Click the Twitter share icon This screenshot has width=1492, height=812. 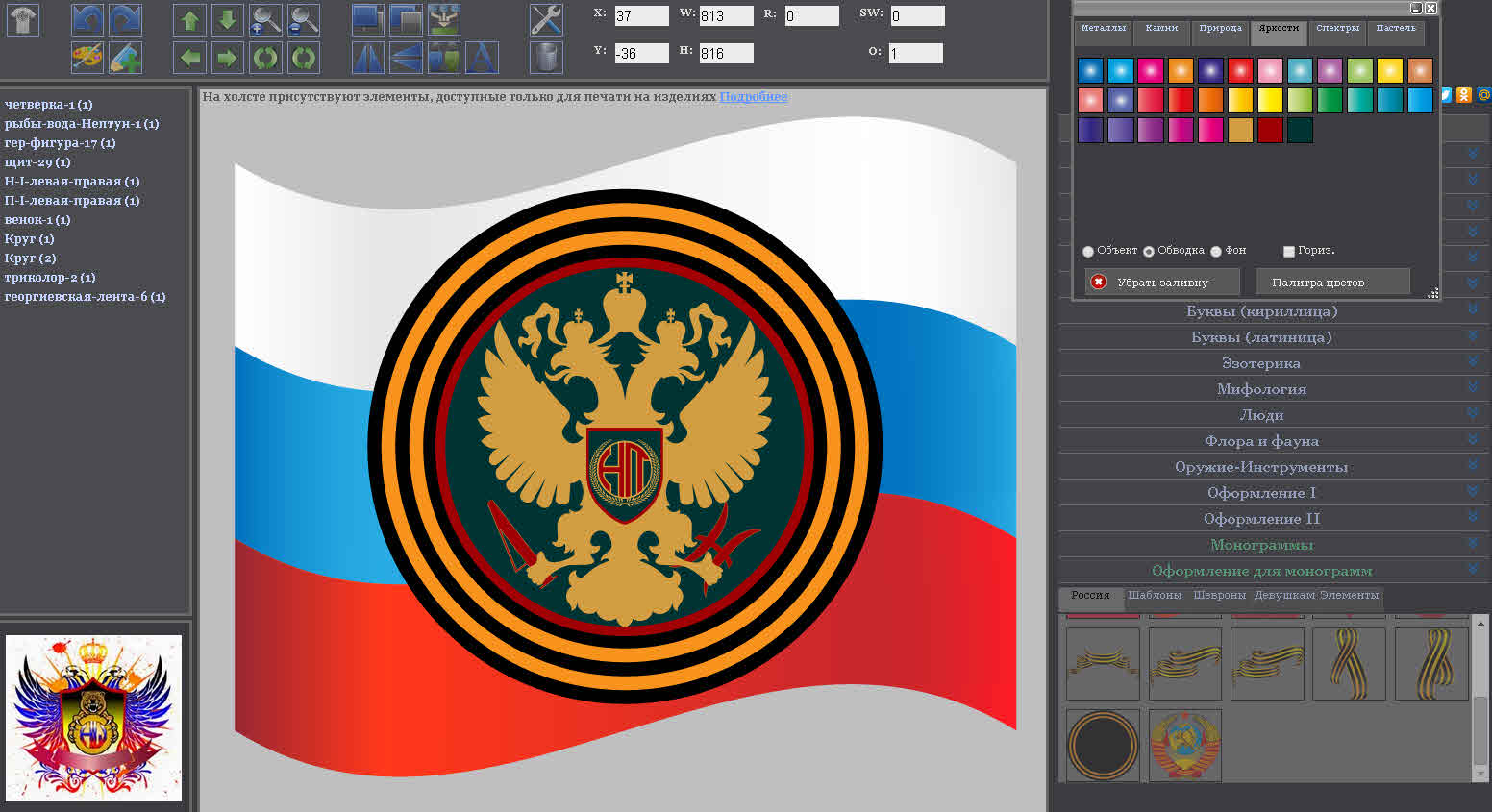click(1446, 94)
